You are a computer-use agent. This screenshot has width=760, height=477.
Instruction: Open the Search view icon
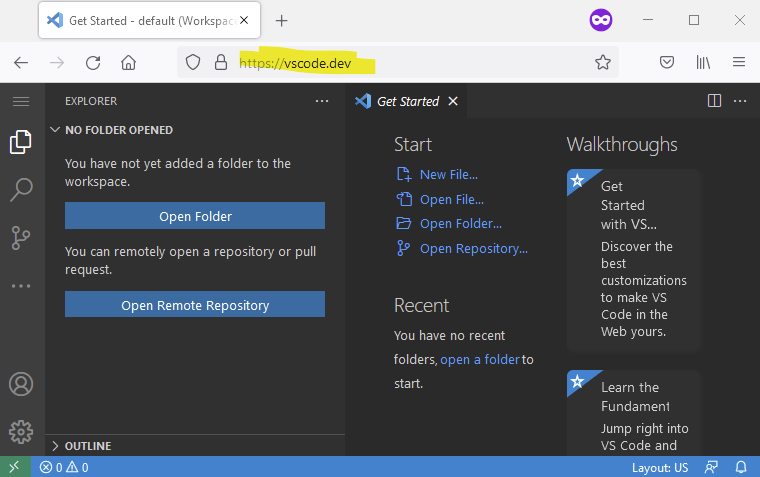21,190
